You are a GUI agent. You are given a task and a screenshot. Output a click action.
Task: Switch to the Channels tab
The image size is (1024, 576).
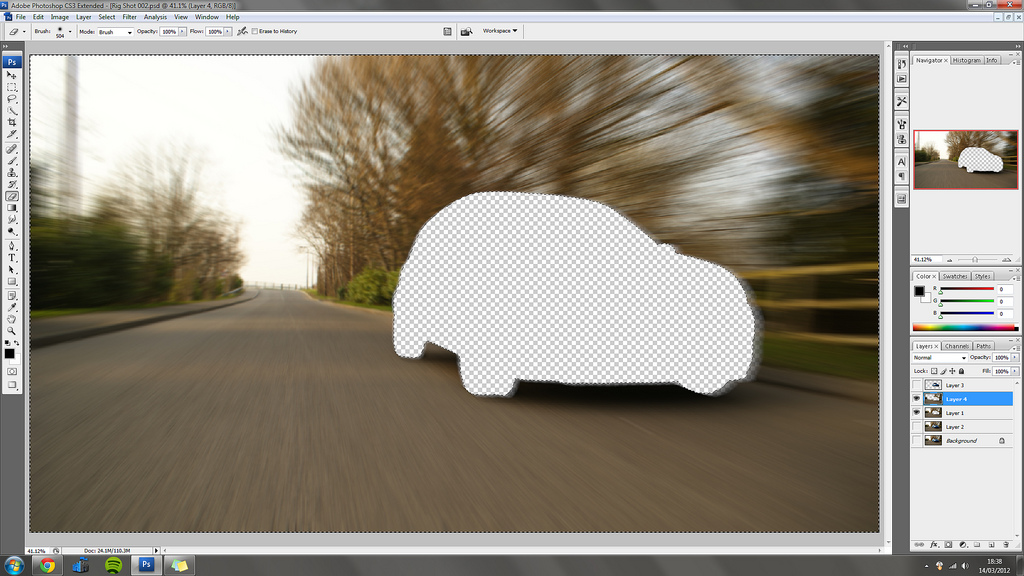click(x=957, y=346)
